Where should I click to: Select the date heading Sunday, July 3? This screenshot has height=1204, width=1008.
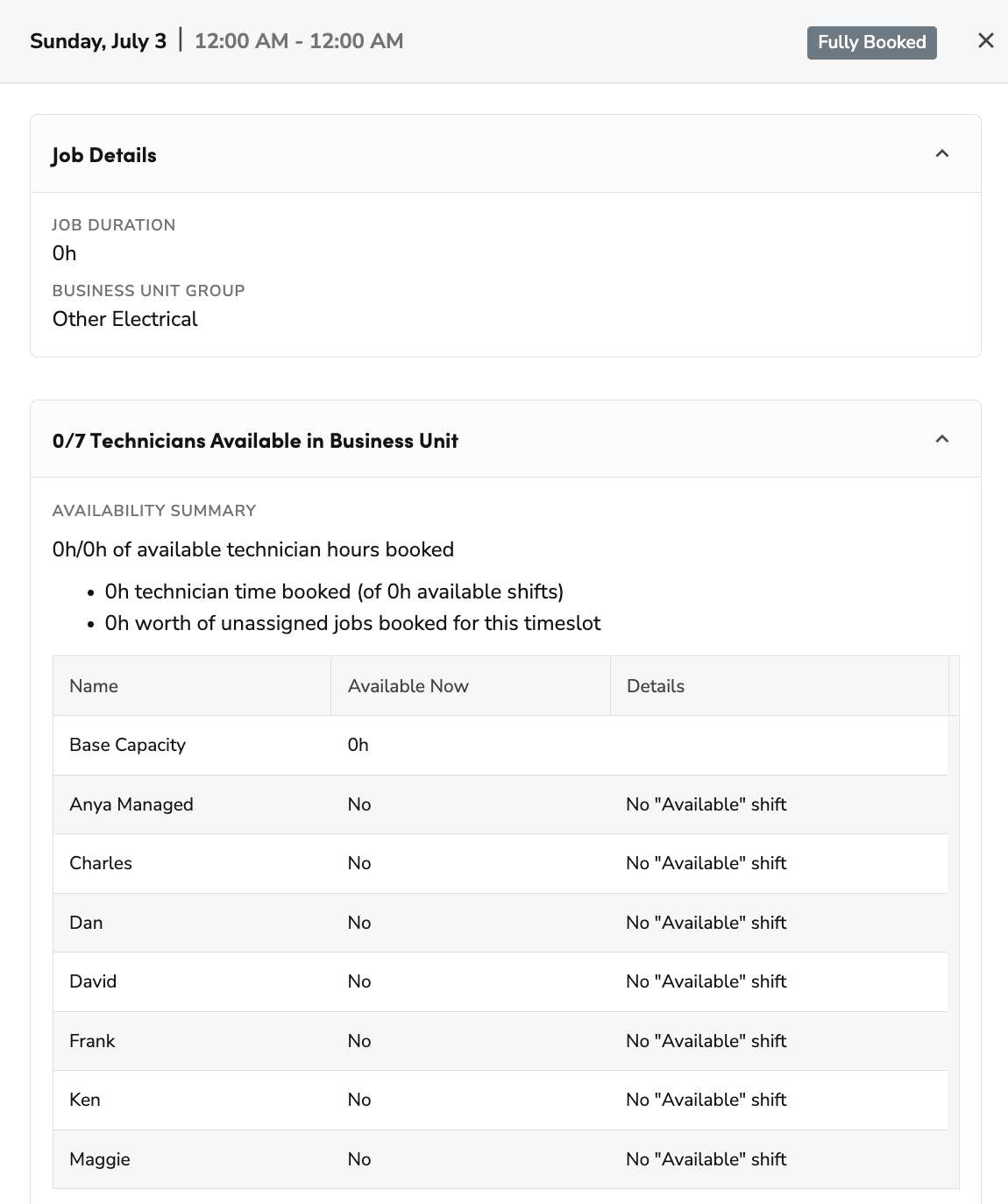[x=96, y=40]
